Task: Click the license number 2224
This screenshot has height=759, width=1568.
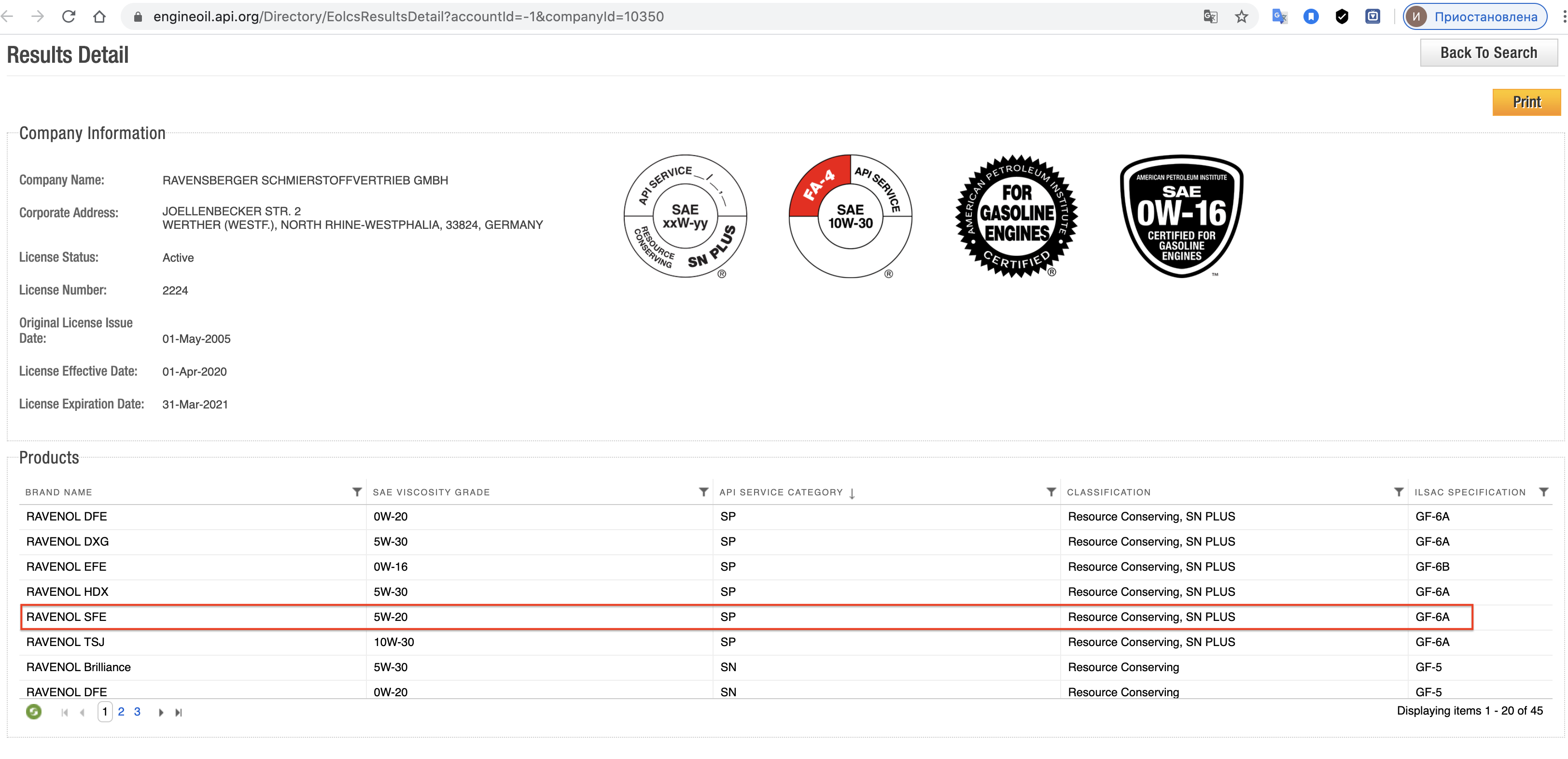Action: coord(175,290)
